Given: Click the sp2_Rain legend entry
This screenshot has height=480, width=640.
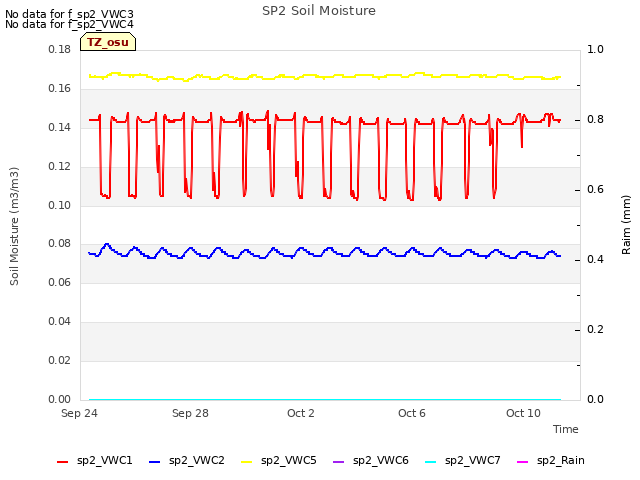Looking at the screenshot, I should point(551,461).
